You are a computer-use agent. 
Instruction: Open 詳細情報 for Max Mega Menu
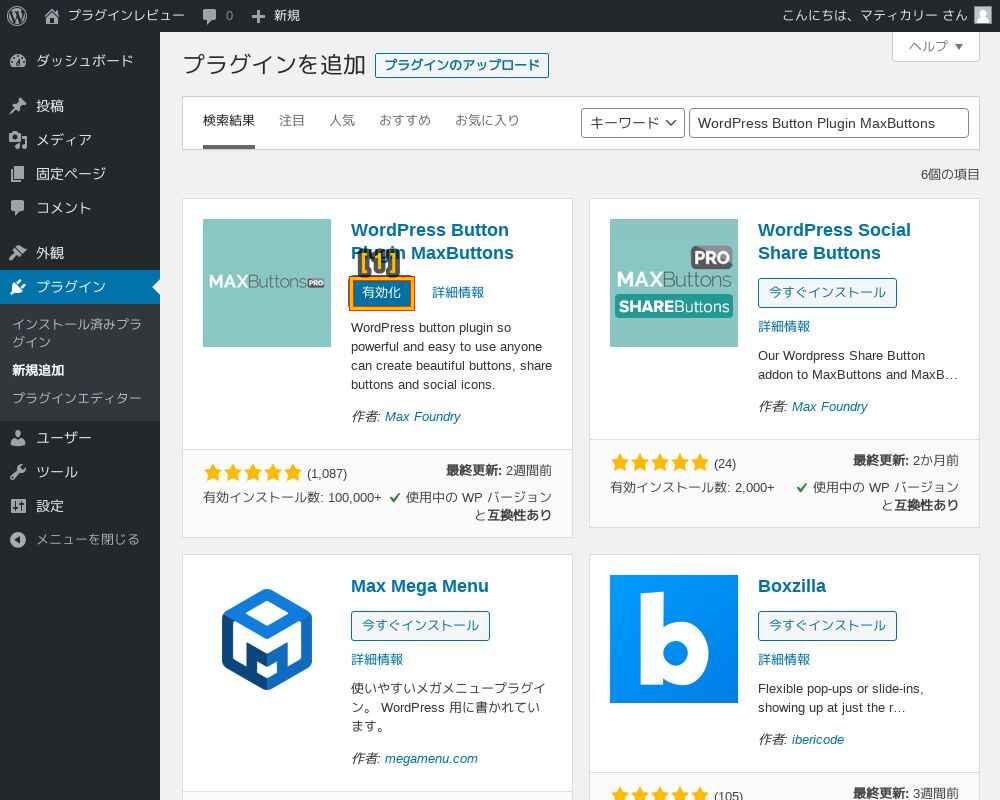377,660
